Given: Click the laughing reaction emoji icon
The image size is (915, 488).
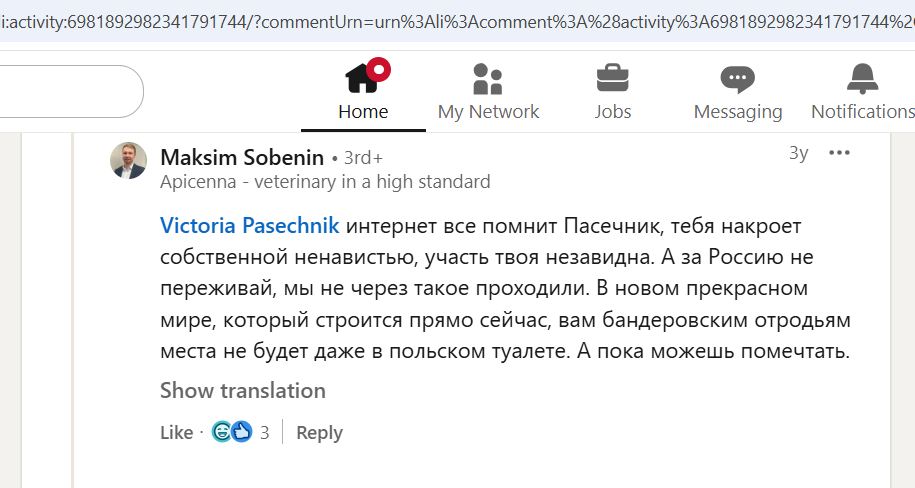Looking at the screenshot, I should (x=222, y=432).
